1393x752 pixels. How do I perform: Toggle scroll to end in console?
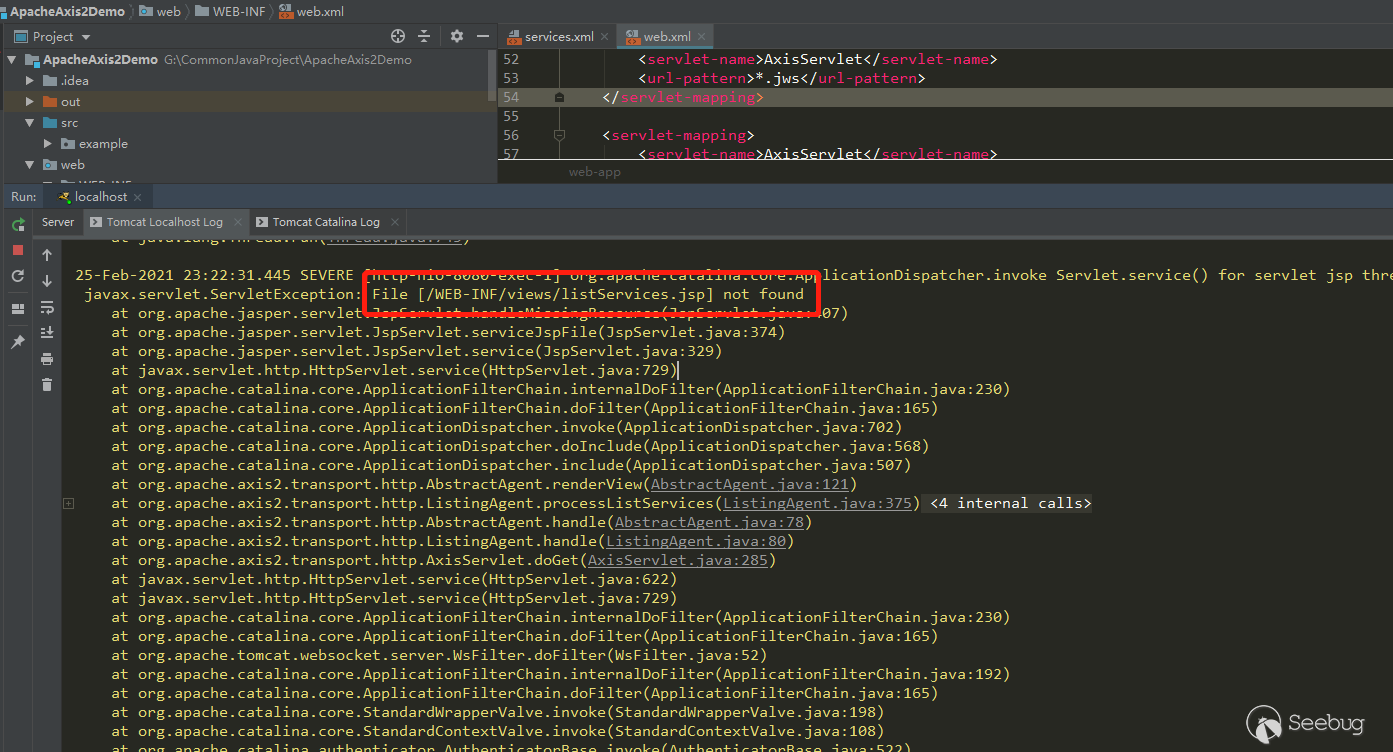46,332
